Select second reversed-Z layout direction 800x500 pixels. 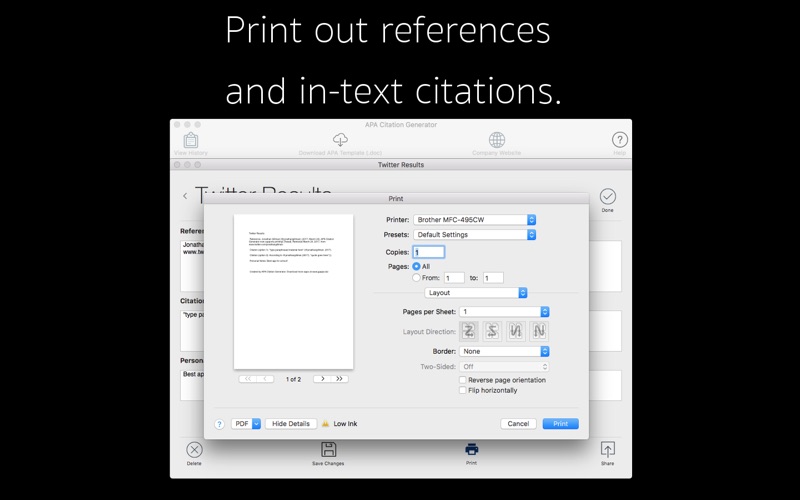click(492, 332)
